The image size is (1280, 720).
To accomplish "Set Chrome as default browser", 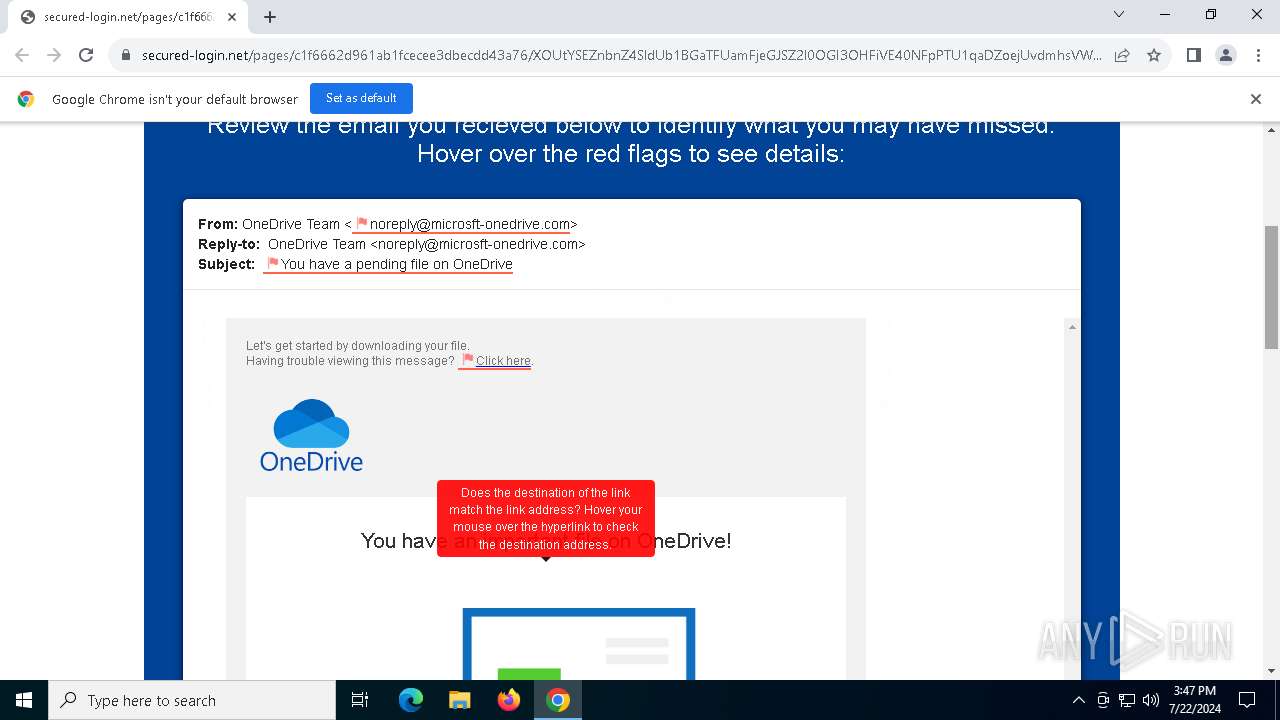I will (361, 98).
